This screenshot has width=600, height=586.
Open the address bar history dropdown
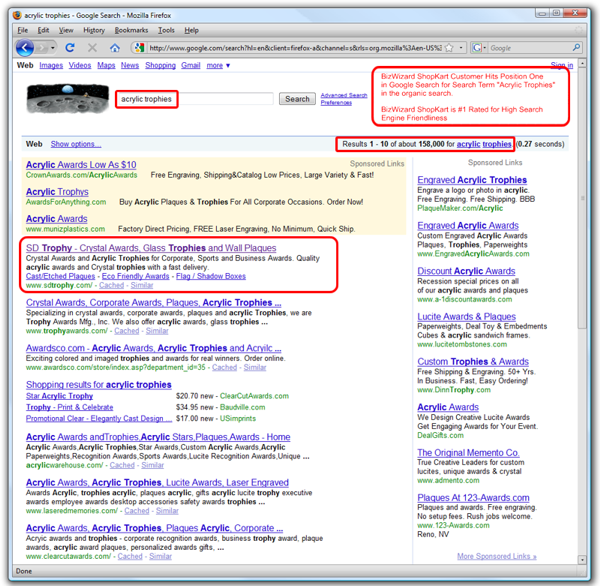click(461, 48)
